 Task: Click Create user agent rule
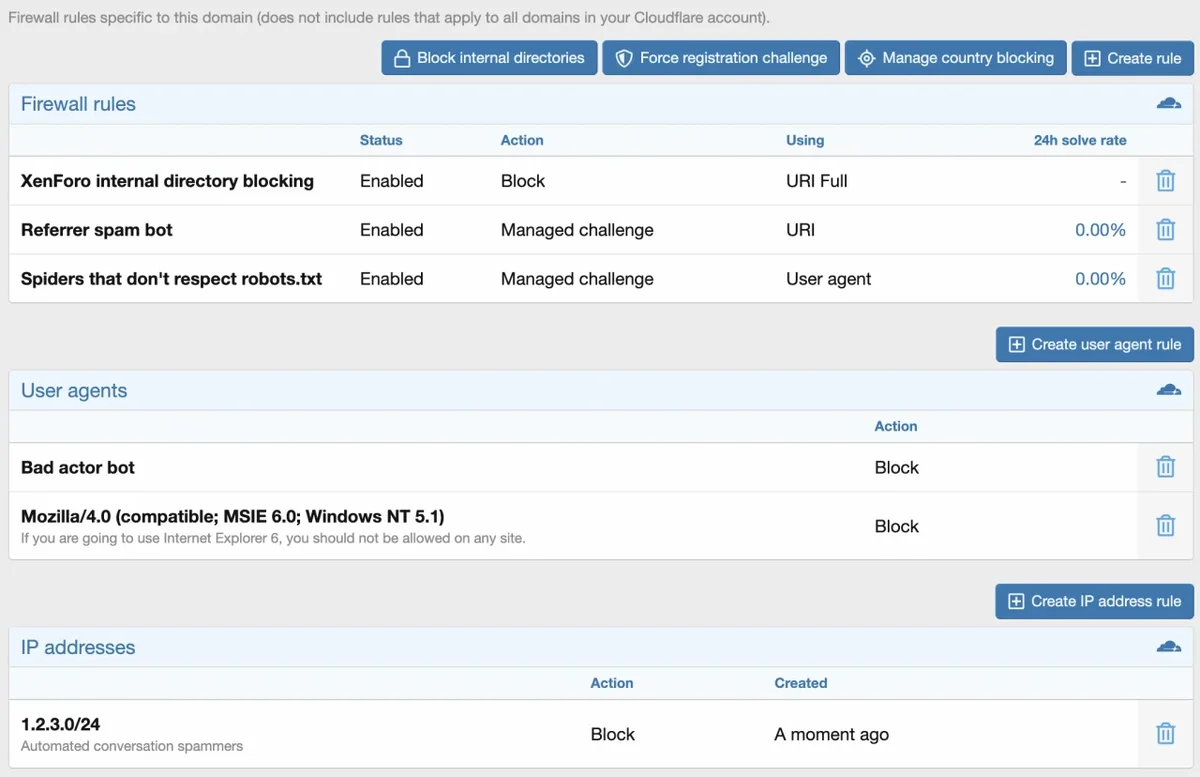coord(1094,344)
